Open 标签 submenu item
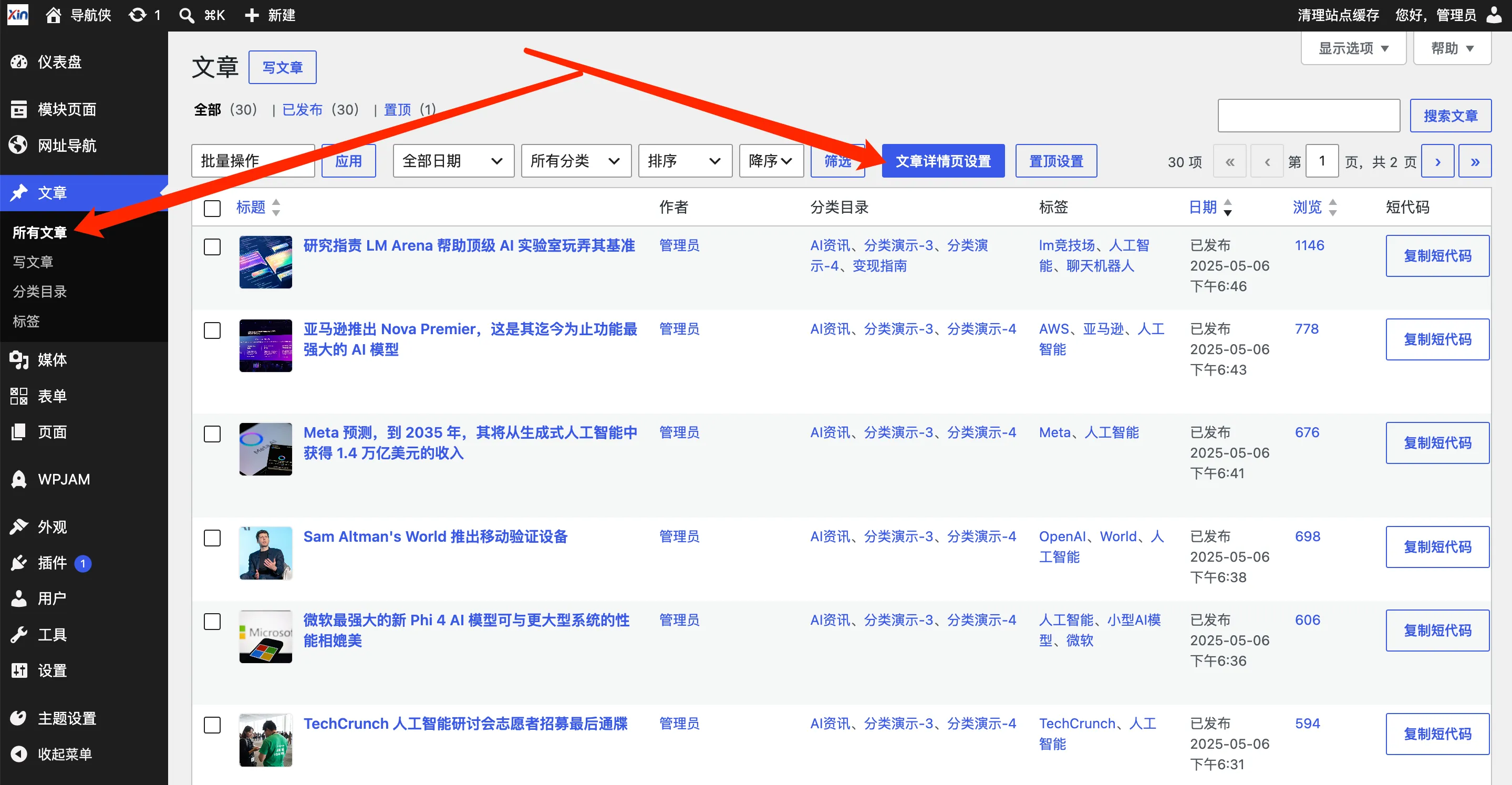Image resolution: width=1512 pixels, height=785 pixels. click(x=26, y=321)
